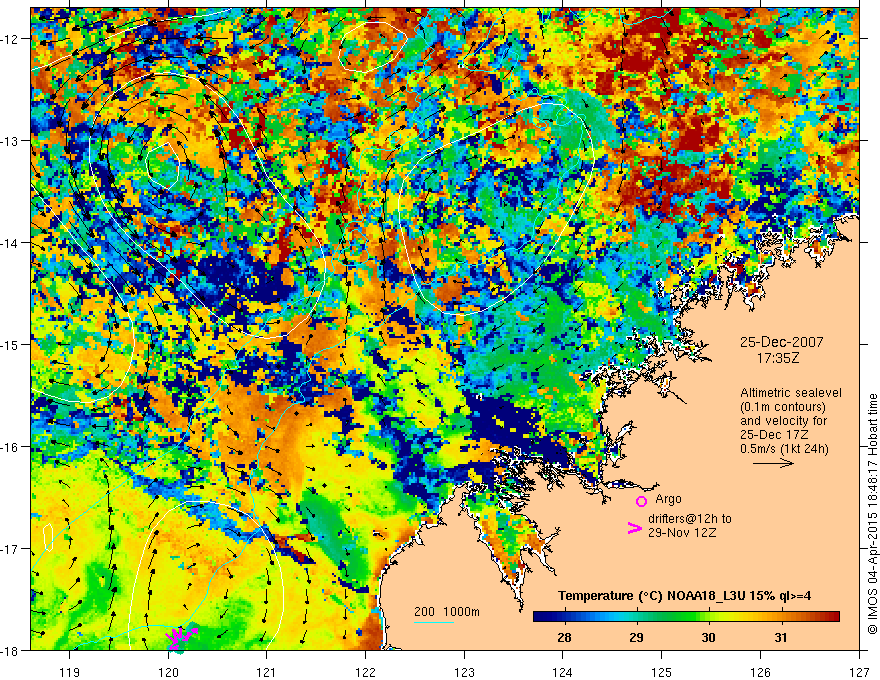Viewport: 880px width, 680px height.
Task: Click the '-12' latitude axis label
Action: click(10, 39)
